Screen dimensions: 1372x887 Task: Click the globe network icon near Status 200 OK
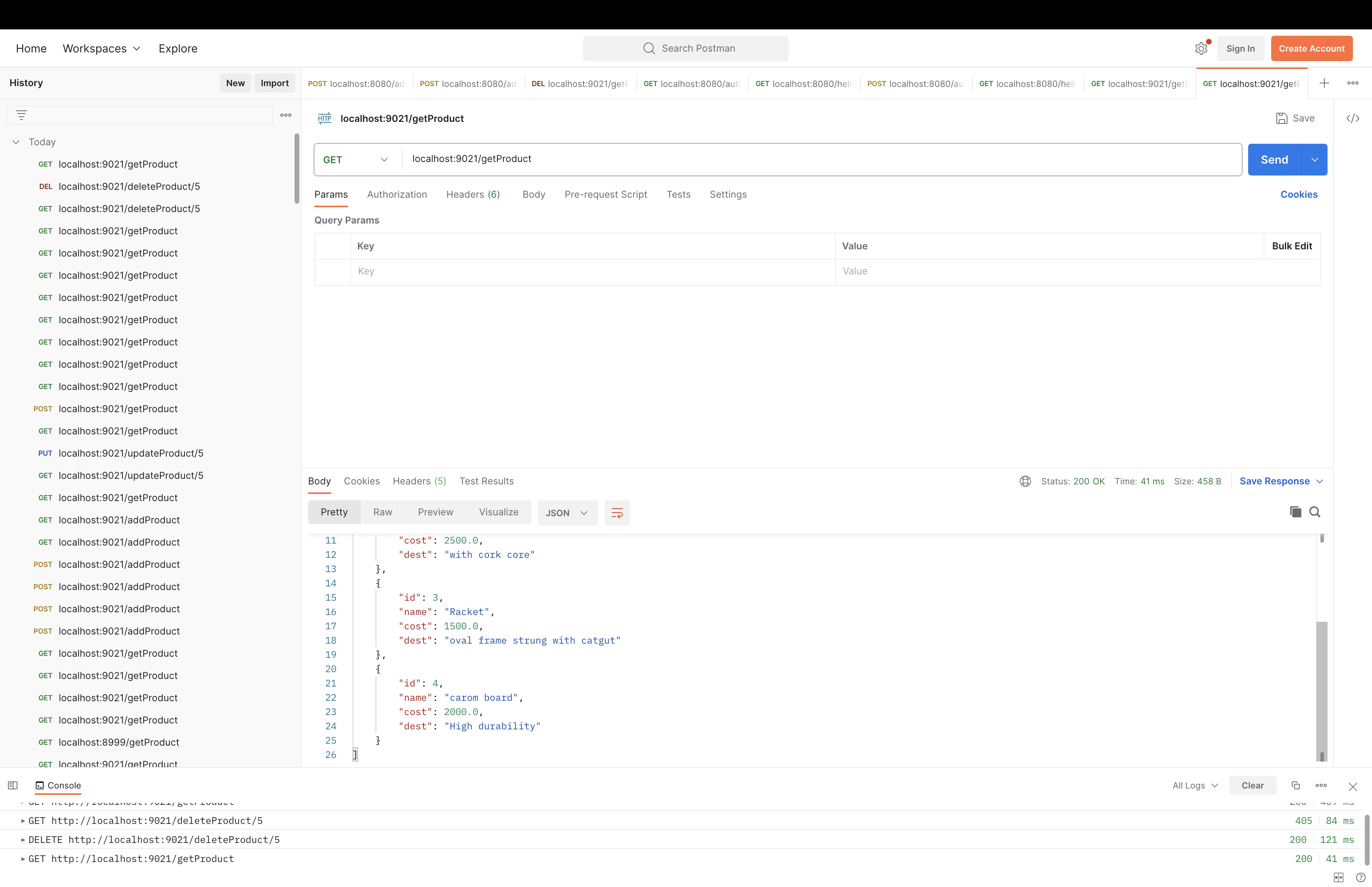click(x=1025, y=481)
